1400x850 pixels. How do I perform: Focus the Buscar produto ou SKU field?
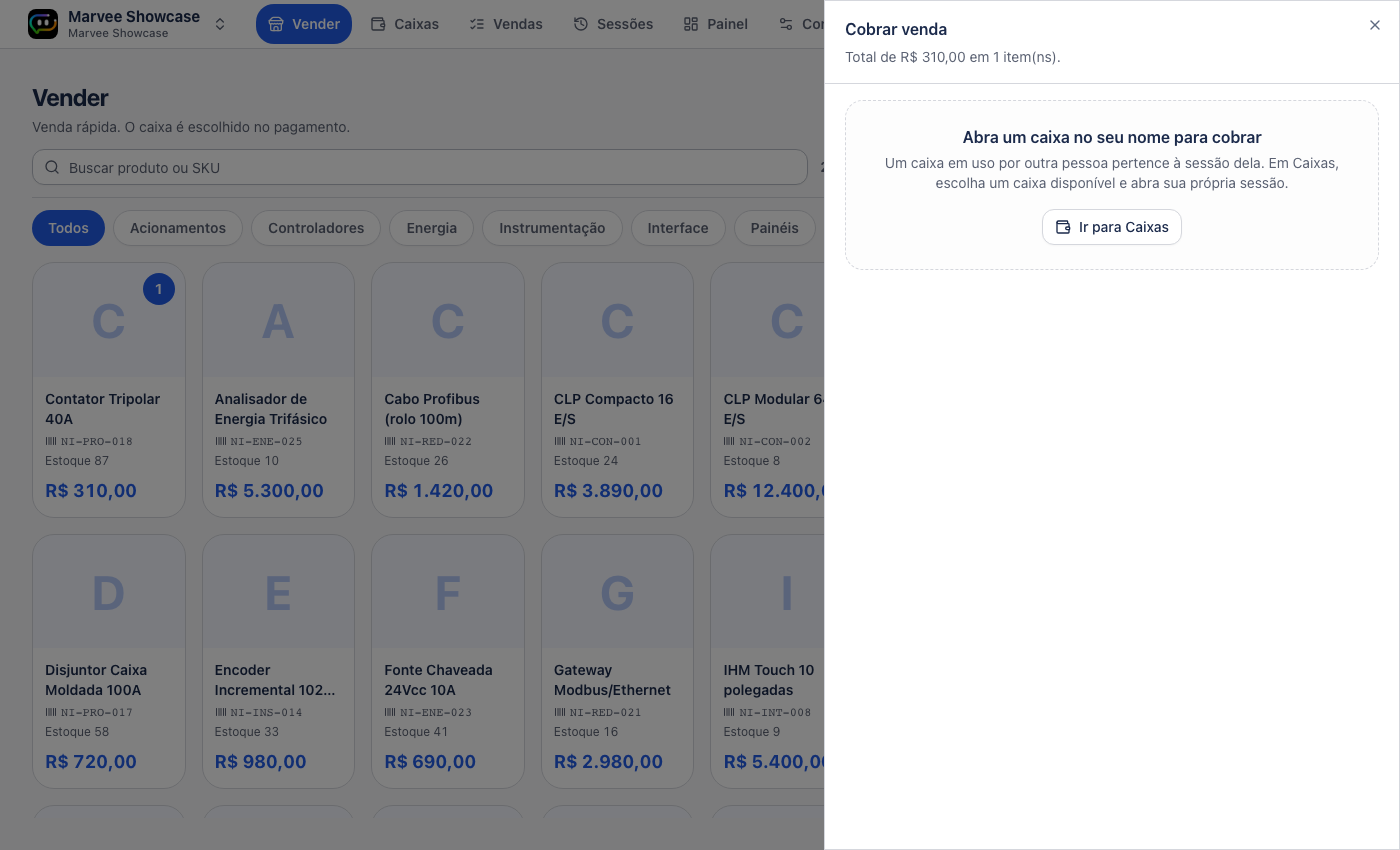tap(420, 167)
